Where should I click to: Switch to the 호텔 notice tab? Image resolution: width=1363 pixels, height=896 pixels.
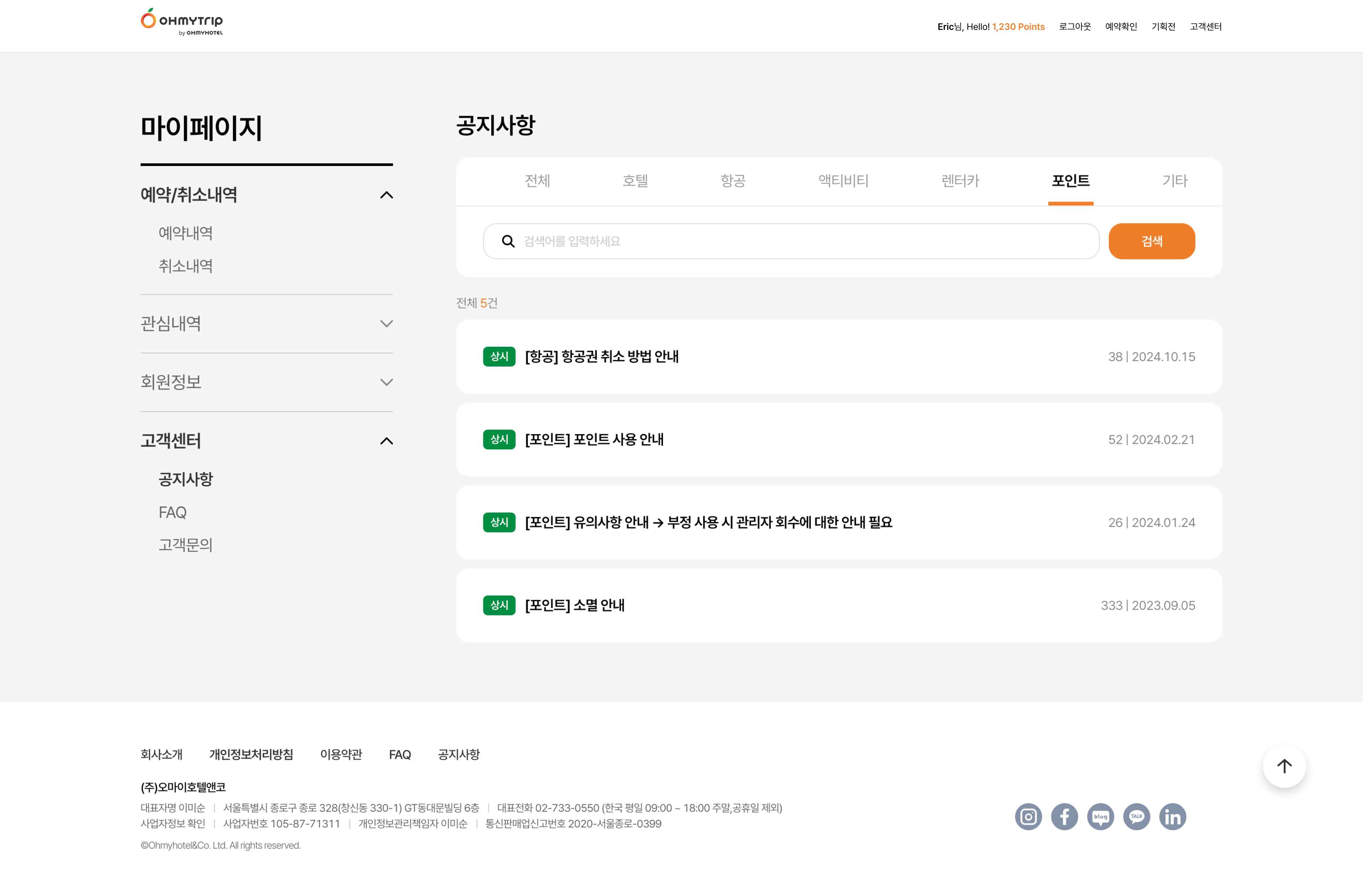pyautogui.click(x=635, y=181)
